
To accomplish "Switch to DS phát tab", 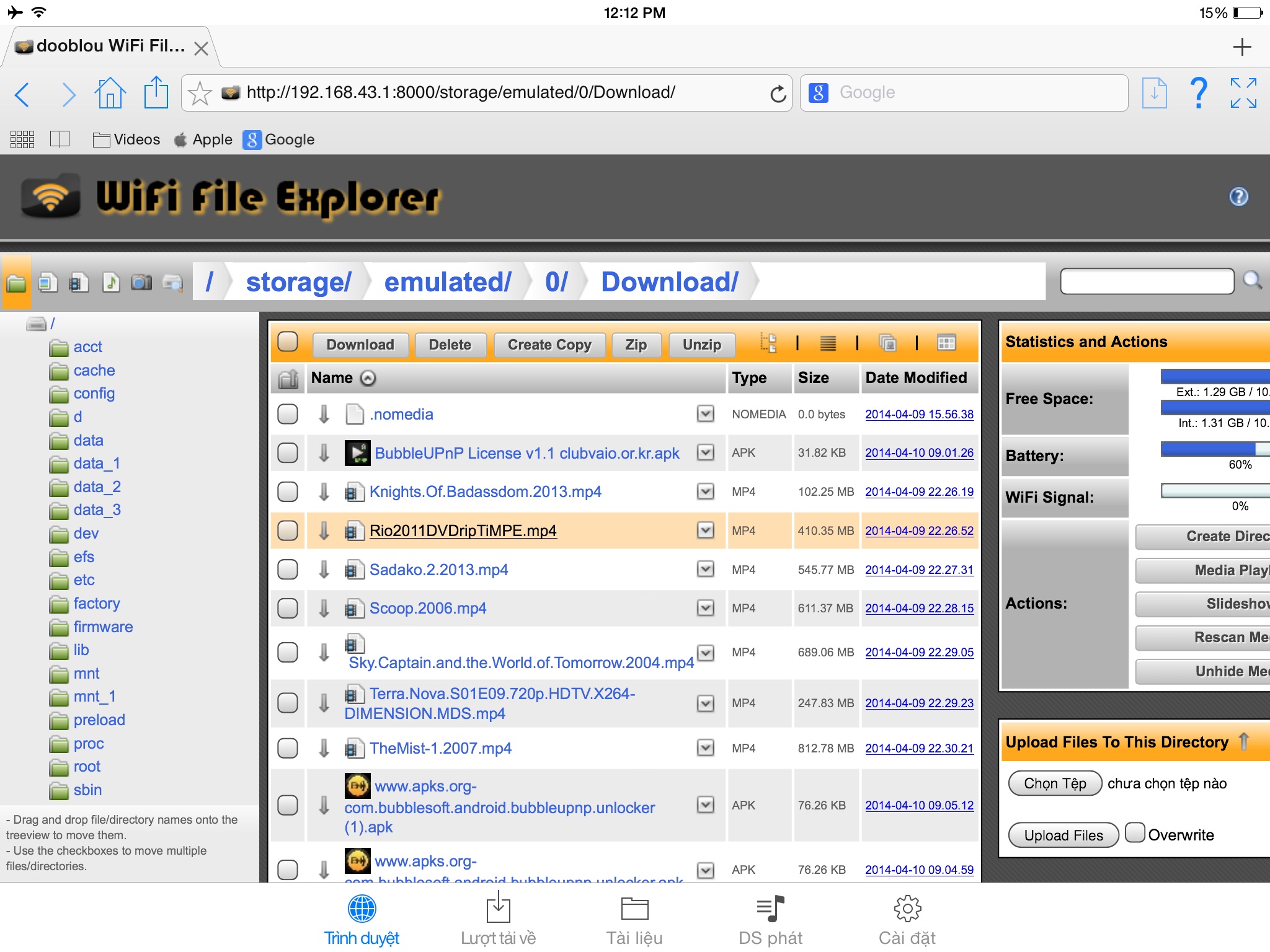I will pos(770,920).
